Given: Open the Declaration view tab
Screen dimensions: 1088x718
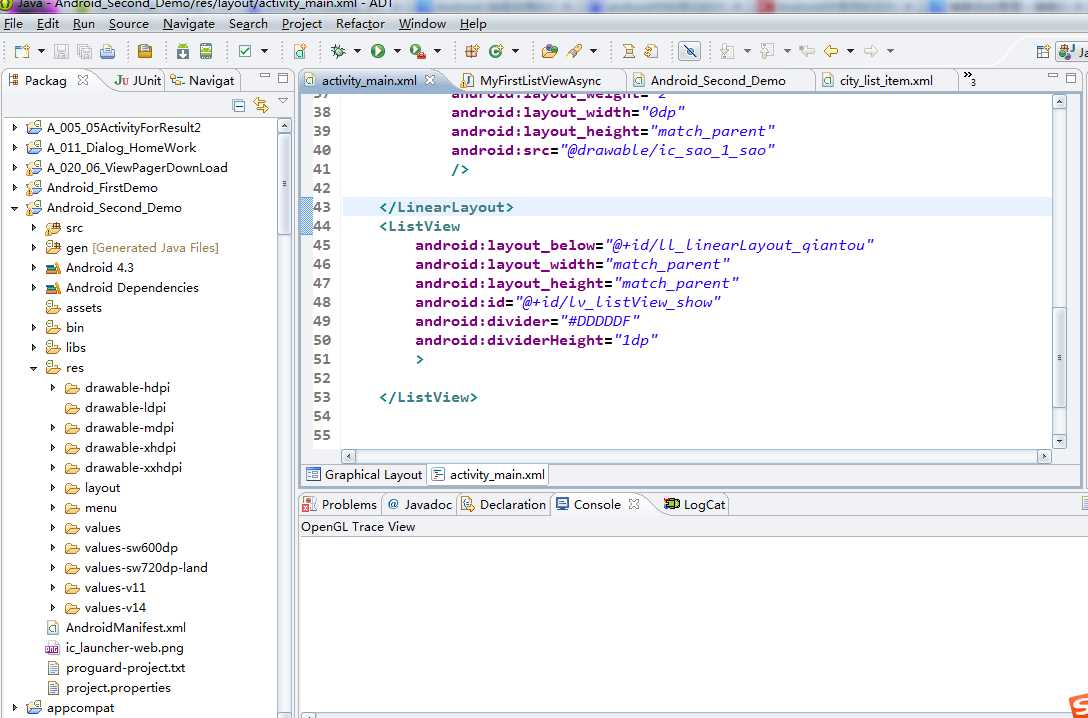Looking at the screenshot, I should click(x=504, y=504).
